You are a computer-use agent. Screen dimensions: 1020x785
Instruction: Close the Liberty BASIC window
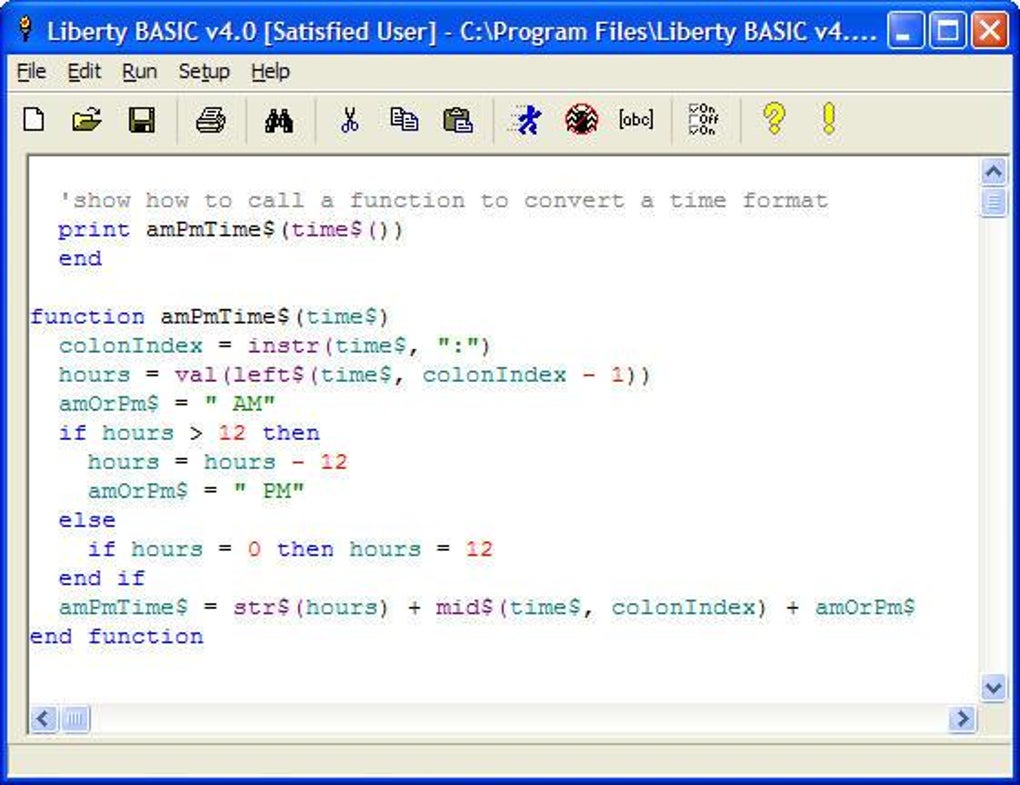pyautogui.click(x=989, y=30)
